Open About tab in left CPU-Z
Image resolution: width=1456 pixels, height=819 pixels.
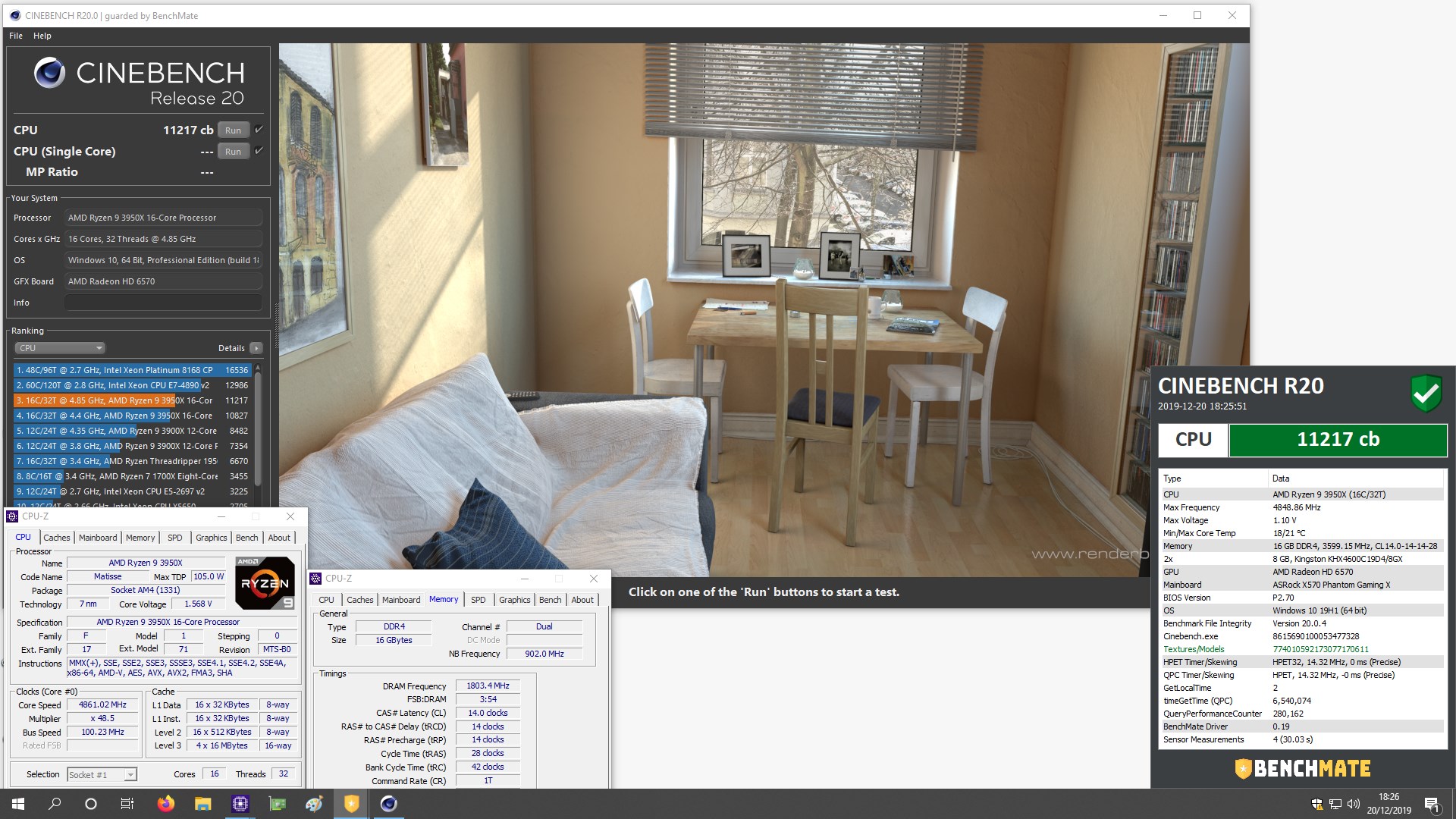coord(279,538)
